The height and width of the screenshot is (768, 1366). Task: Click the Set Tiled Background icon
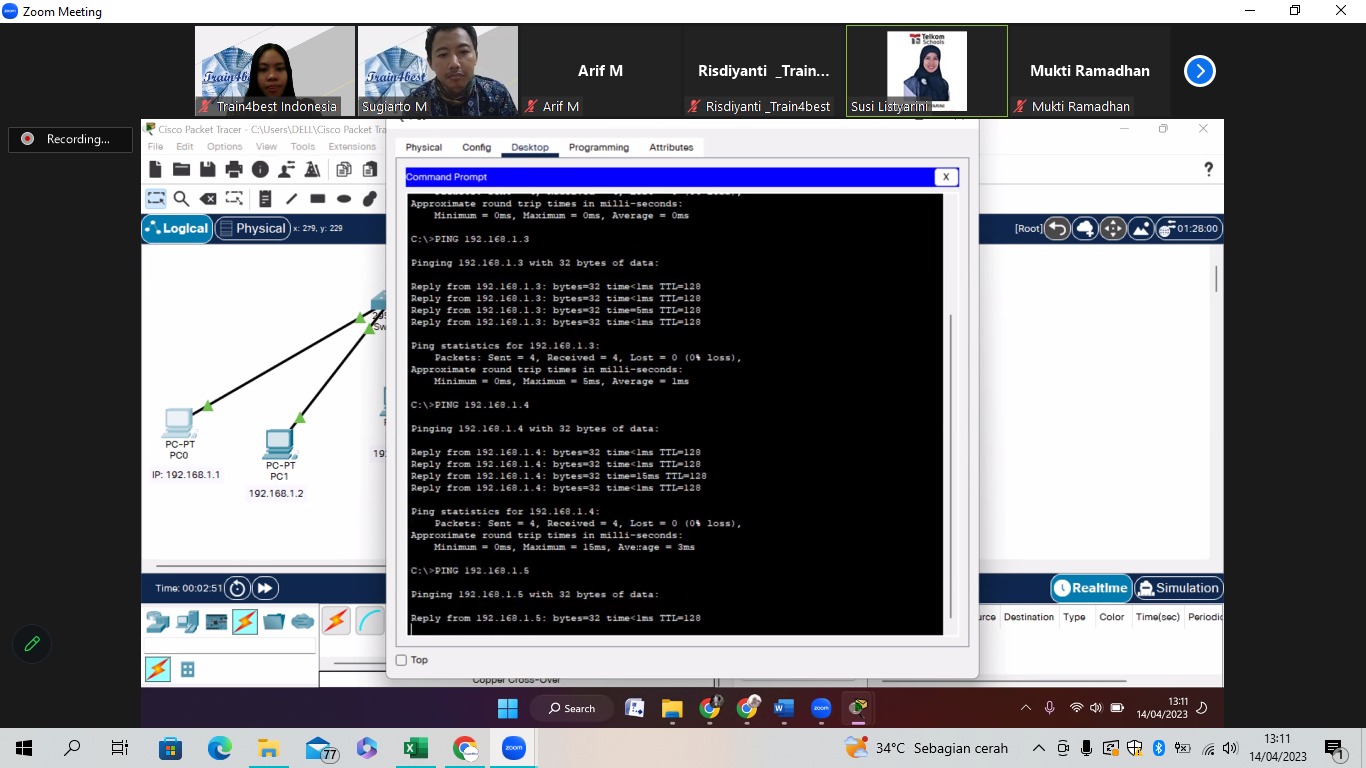(x=1140, y=229)
